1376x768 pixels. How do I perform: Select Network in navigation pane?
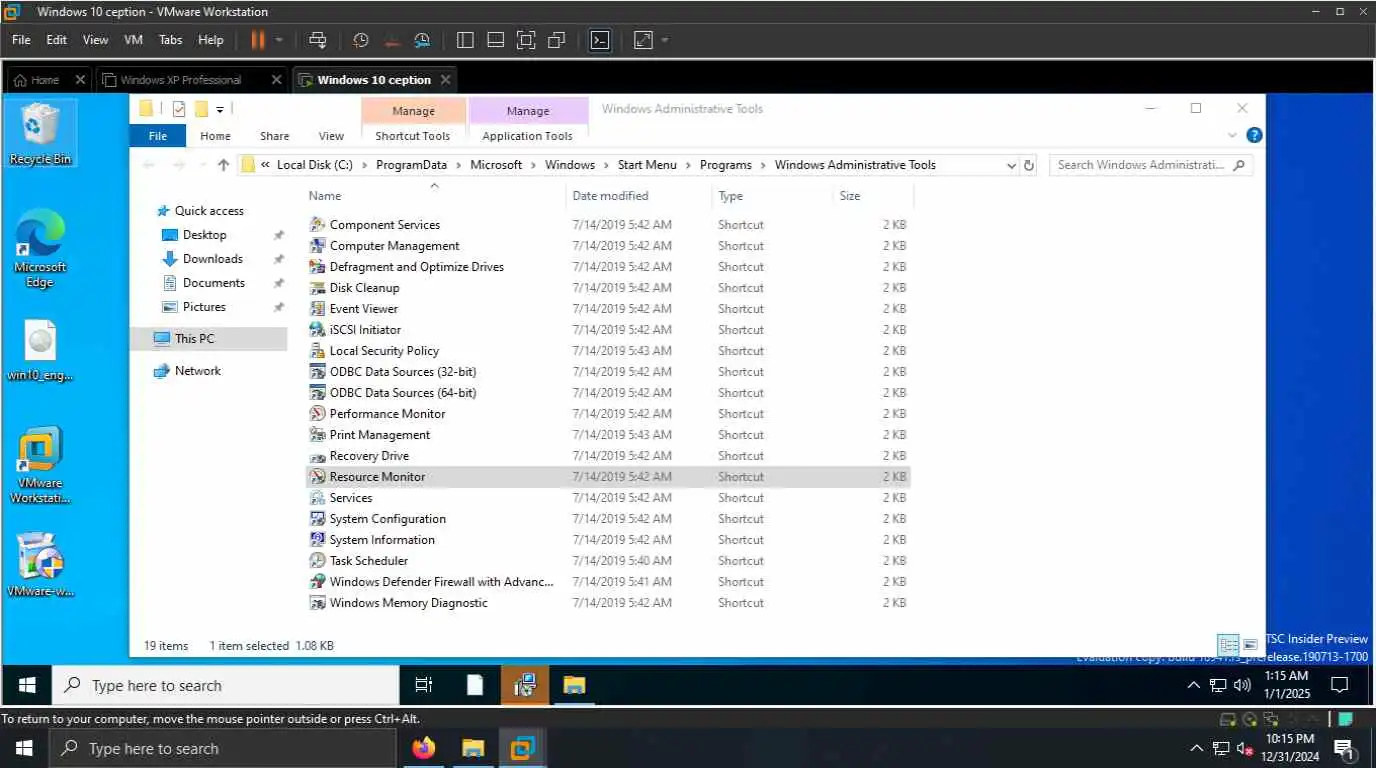click(x=198, y=371)
